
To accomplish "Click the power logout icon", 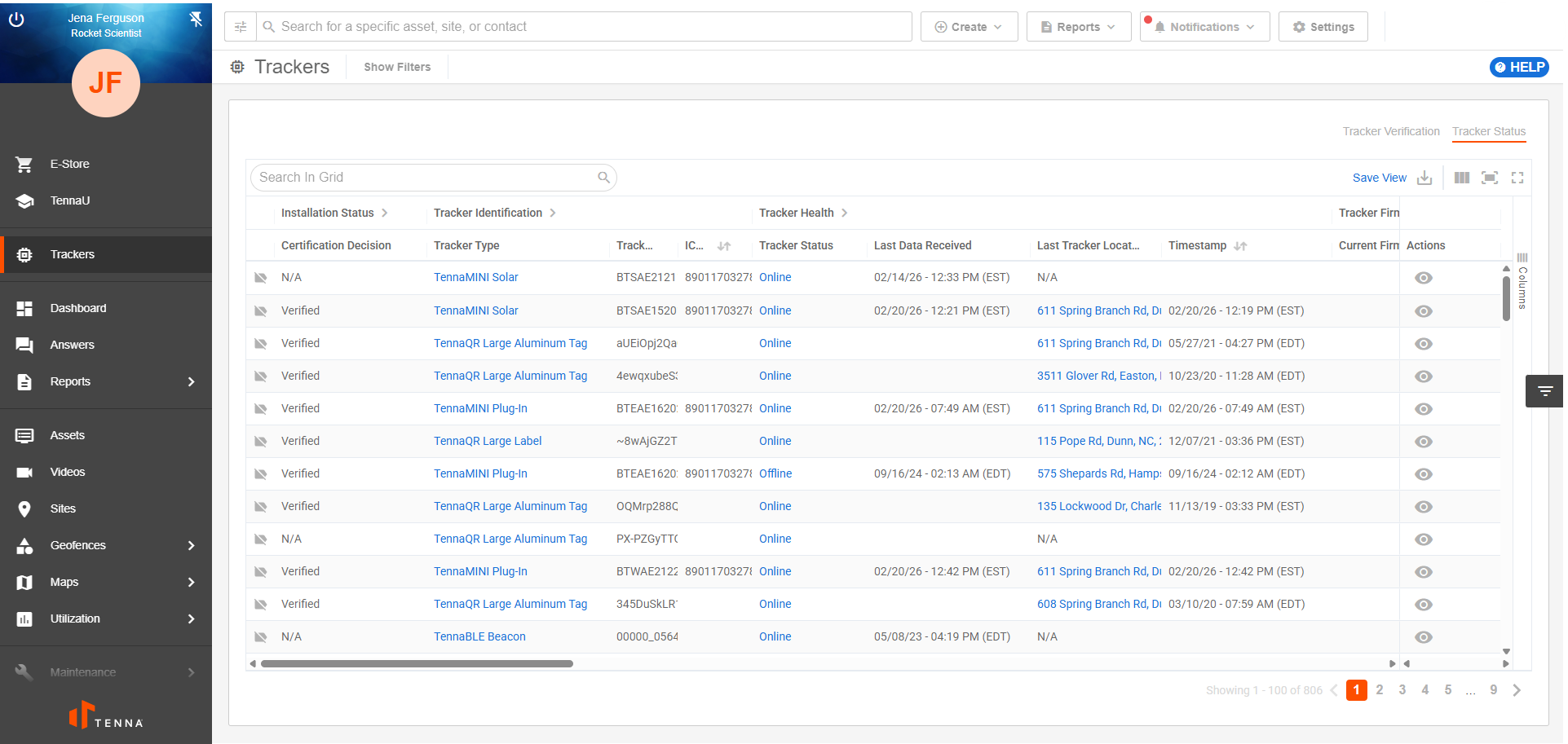I will point(16,20).
